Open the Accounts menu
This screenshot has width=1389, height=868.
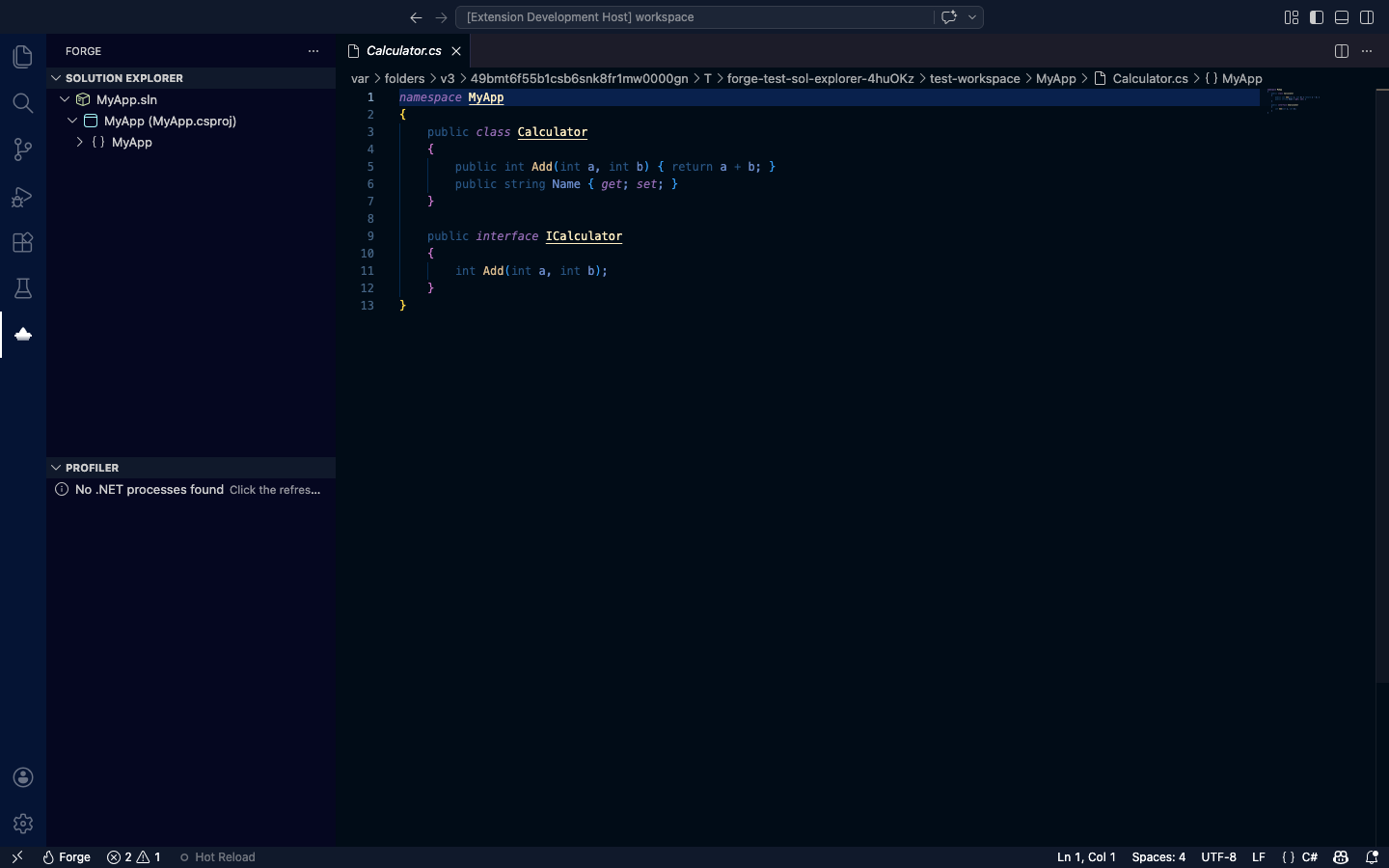pyautogui.click(x=23, y=777)
